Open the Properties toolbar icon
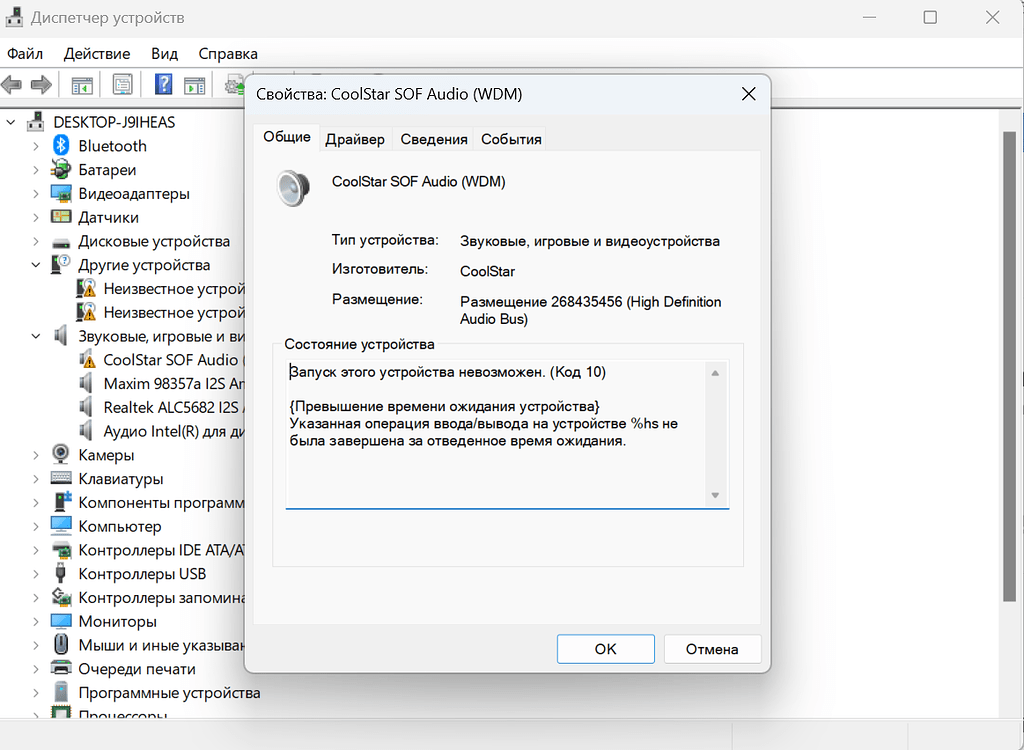1024x750 pixels. [x=122, y=86]
